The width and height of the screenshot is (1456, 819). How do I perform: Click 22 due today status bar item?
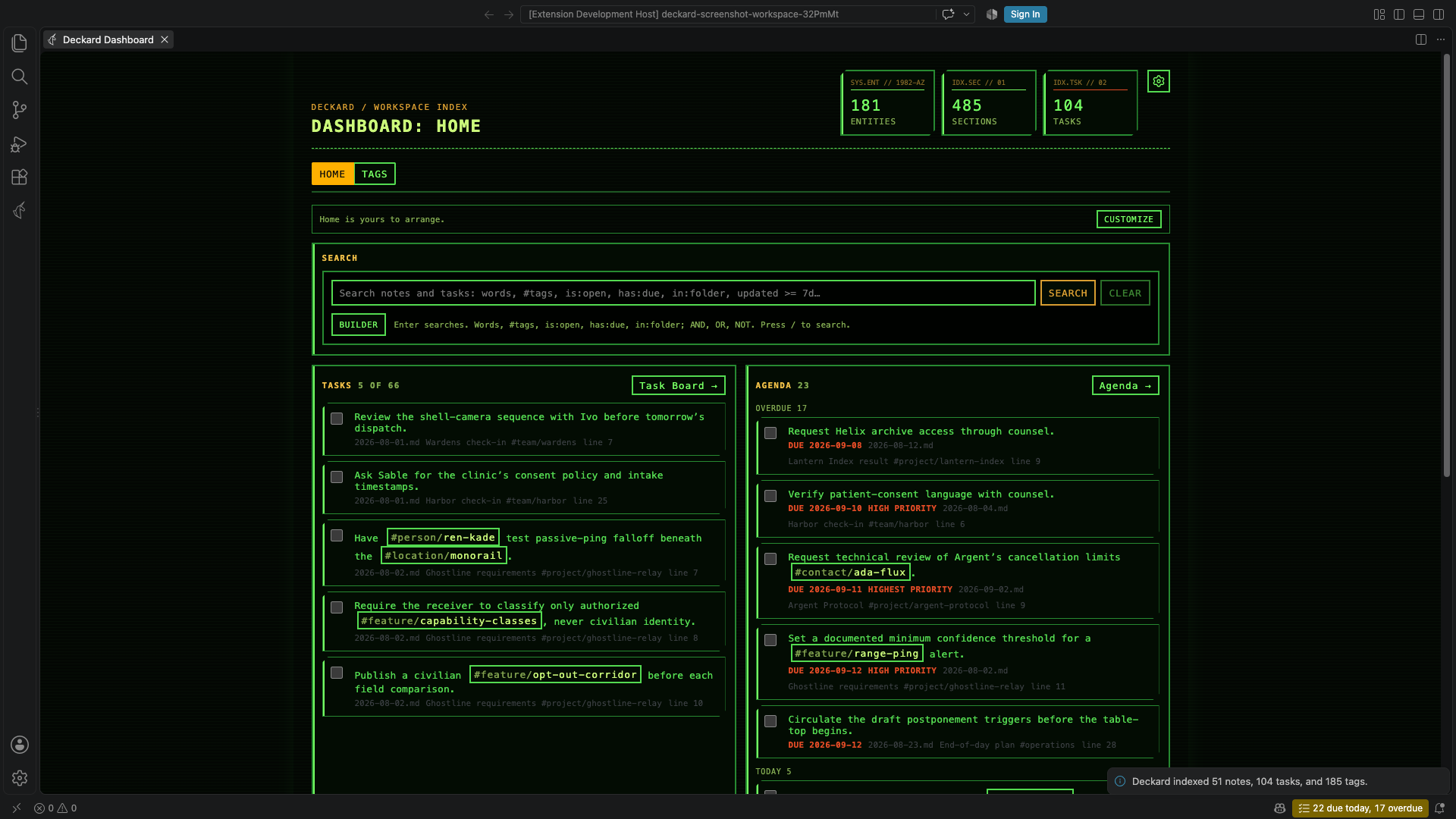point(1360,808)
